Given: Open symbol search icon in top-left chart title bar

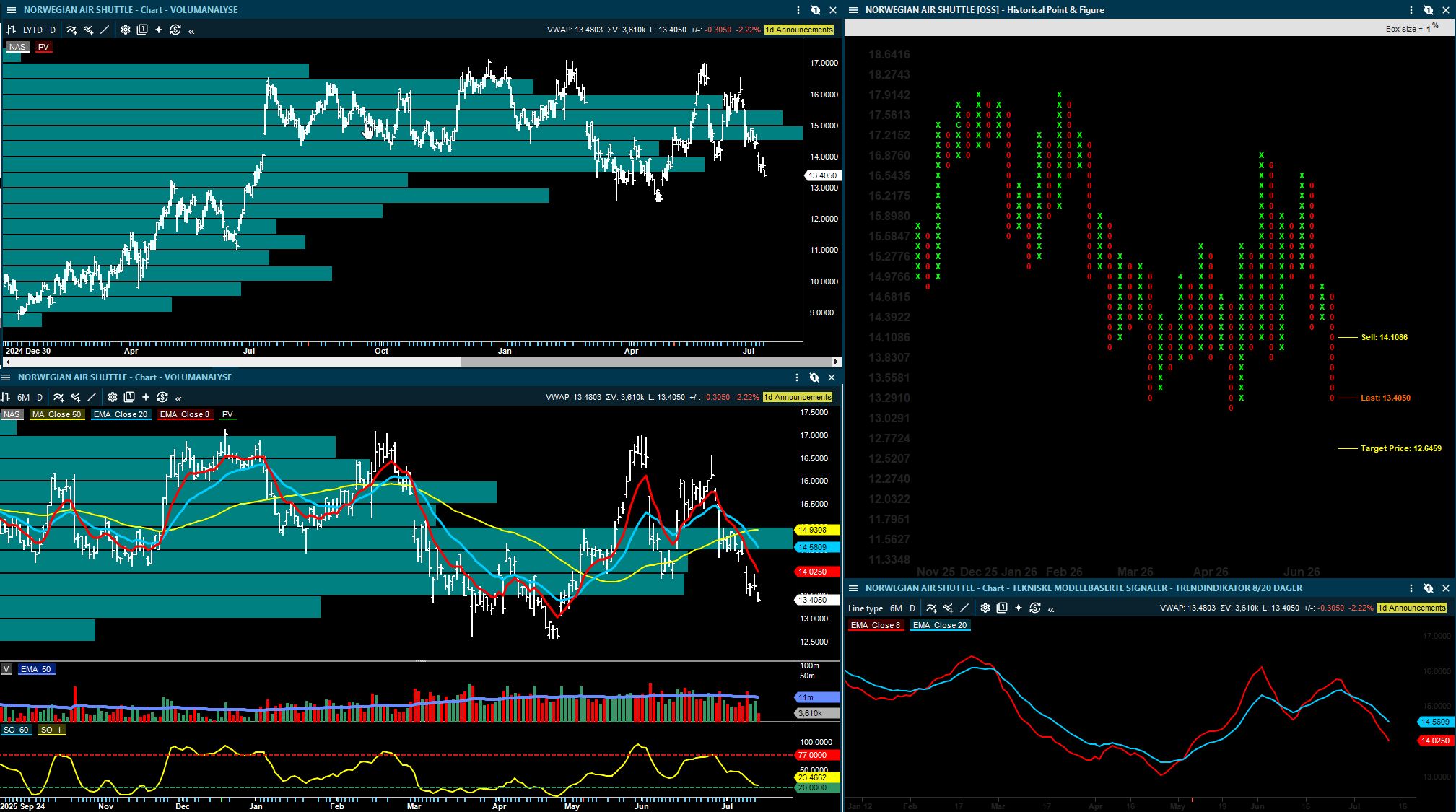Looking at the screenshot, I should [x=816, y=10].
